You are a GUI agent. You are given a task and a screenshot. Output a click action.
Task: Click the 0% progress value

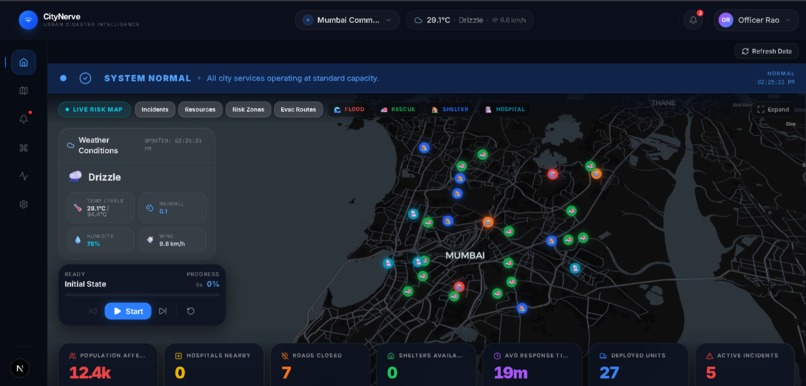213,284
